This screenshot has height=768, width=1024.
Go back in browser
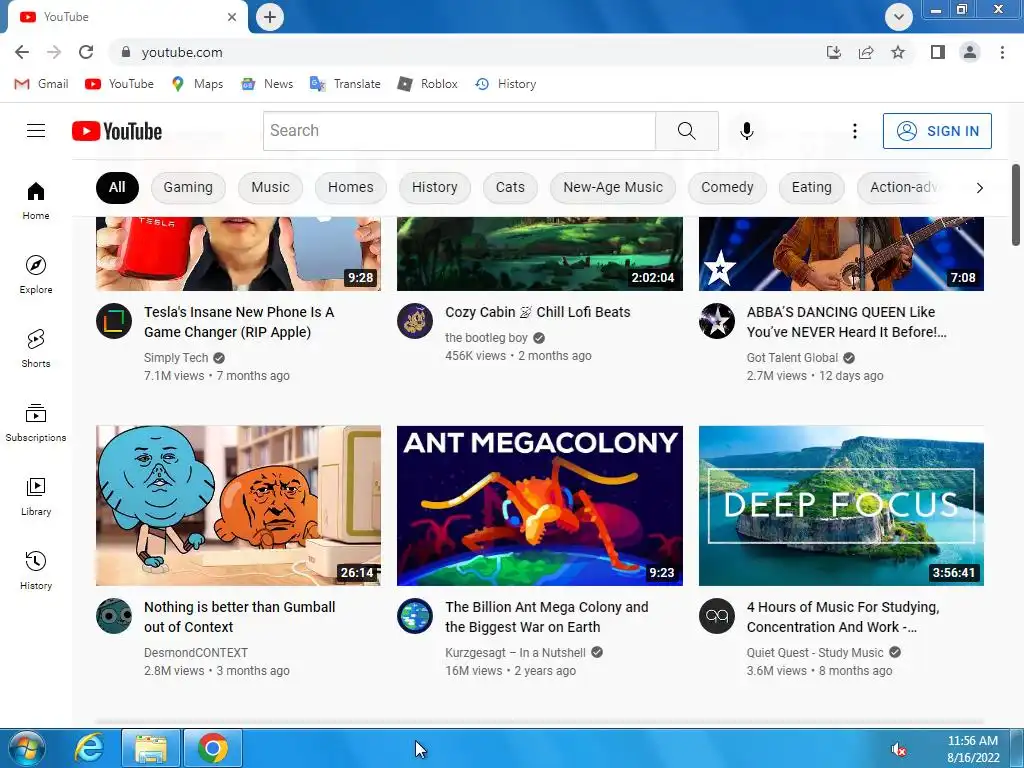pyautogui.click(x=22, y=52)
